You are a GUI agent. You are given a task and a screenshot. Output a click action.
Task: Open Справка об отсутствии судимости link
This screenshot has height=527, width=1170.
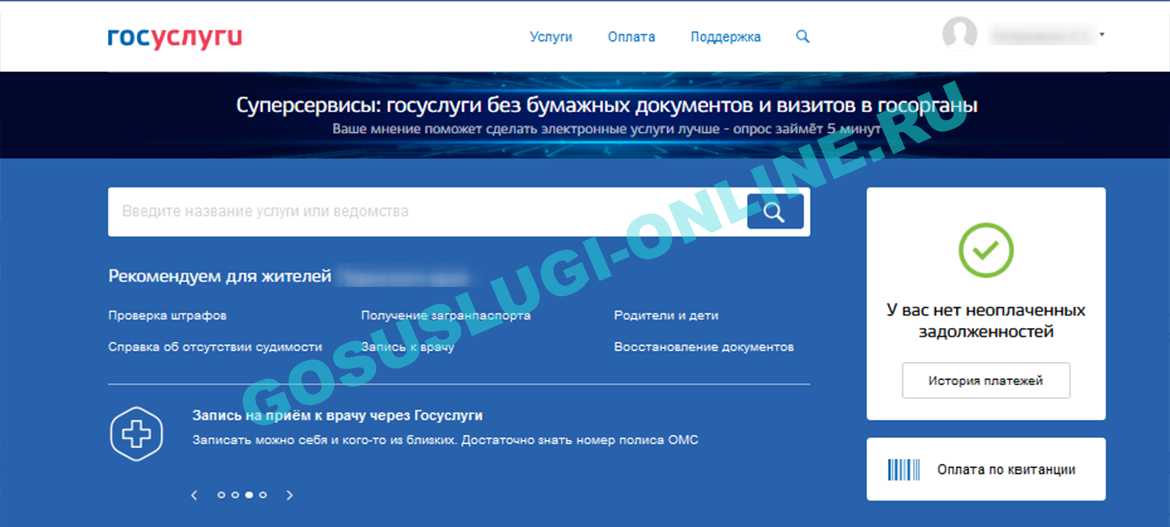click(x=215, y=347)
